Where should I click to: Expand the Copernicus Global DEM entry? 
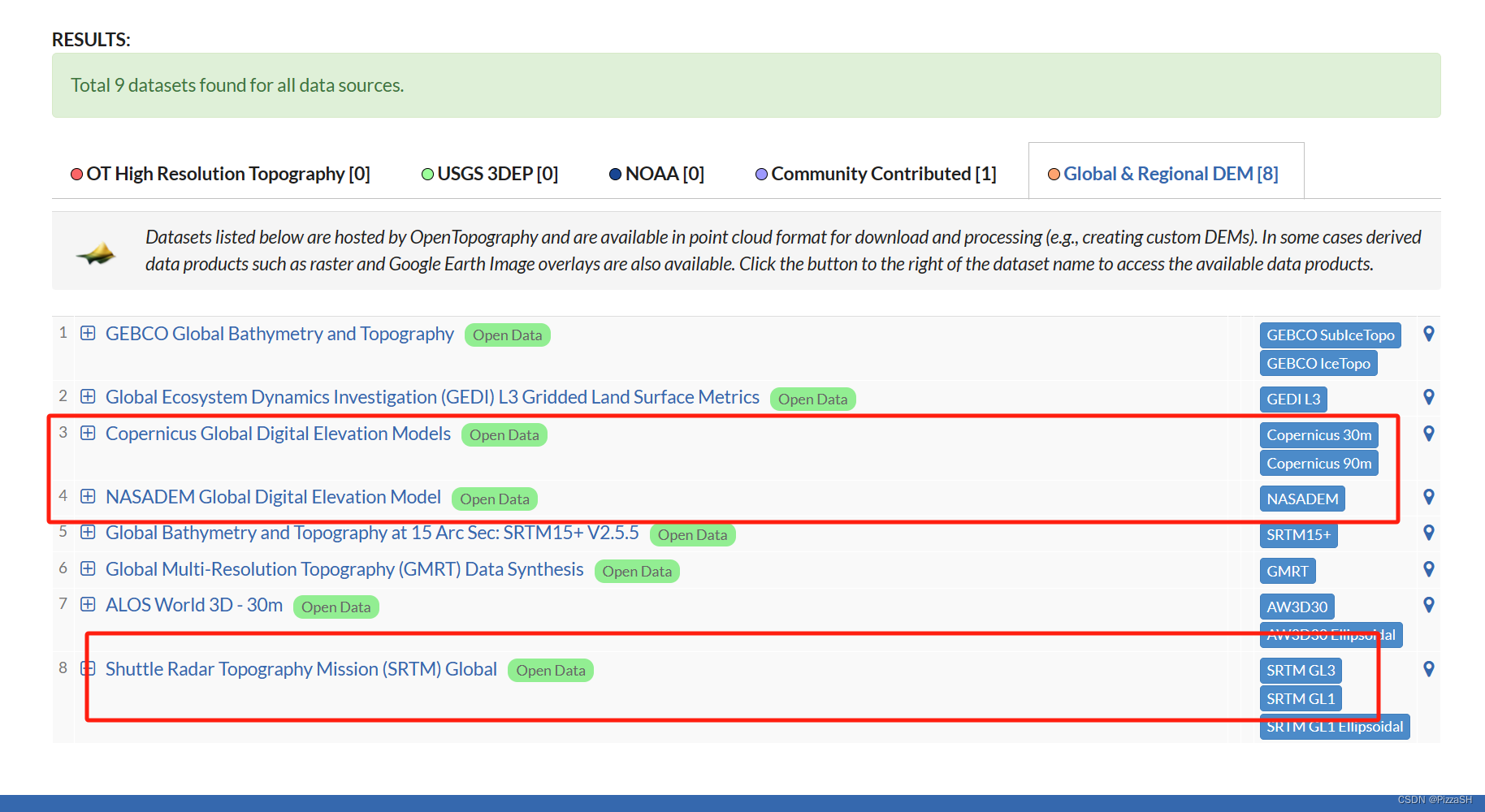(x=88, y=433)
